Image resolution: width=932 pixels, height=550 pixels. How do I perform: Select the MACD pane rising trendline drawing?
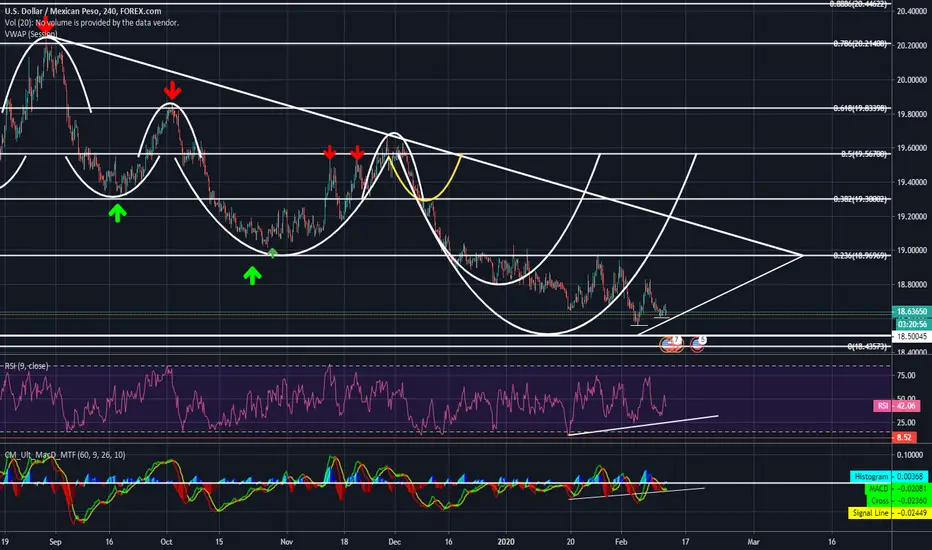[x=636, y=494]
